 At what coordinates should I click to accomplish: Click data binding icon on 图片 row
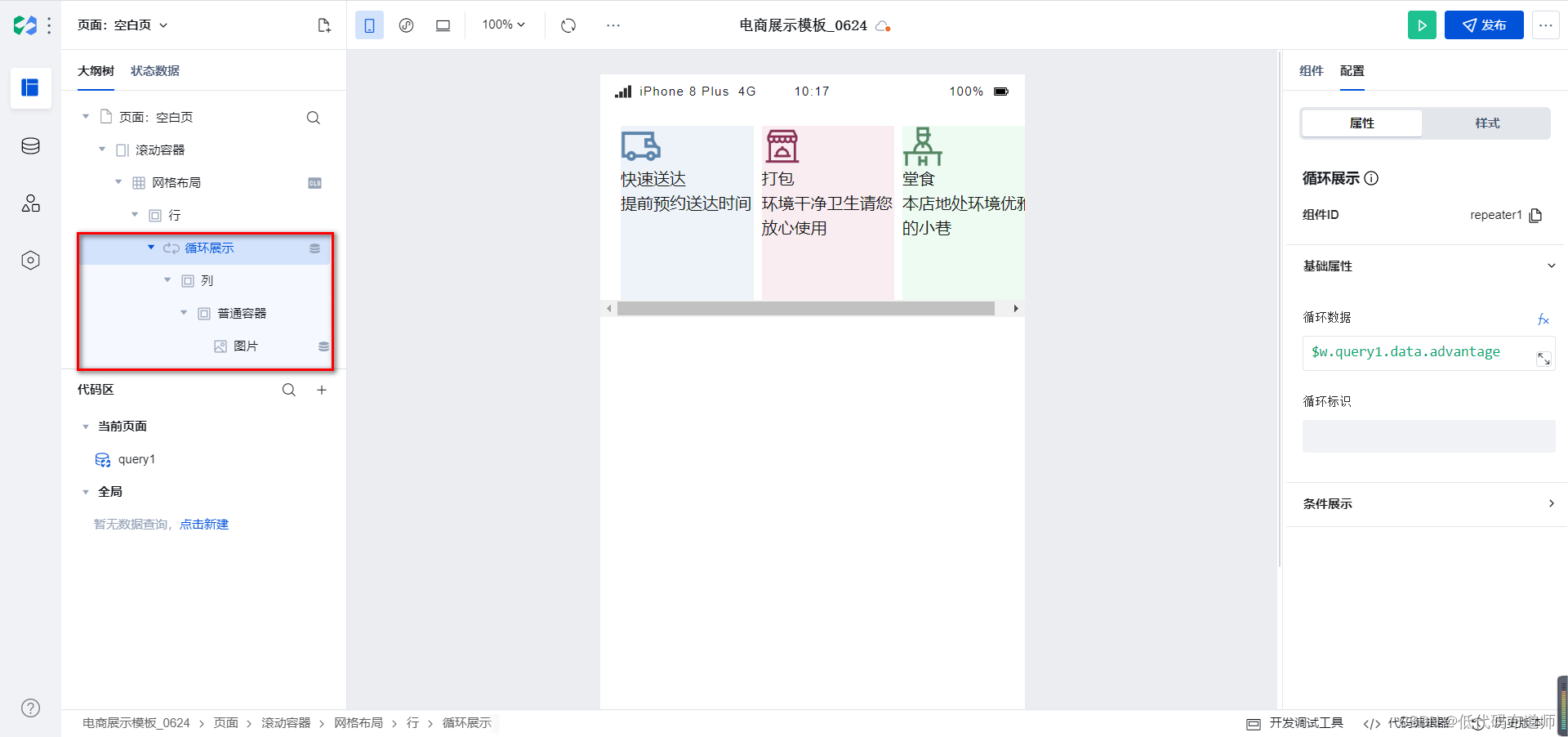click(x=323, y=346)
